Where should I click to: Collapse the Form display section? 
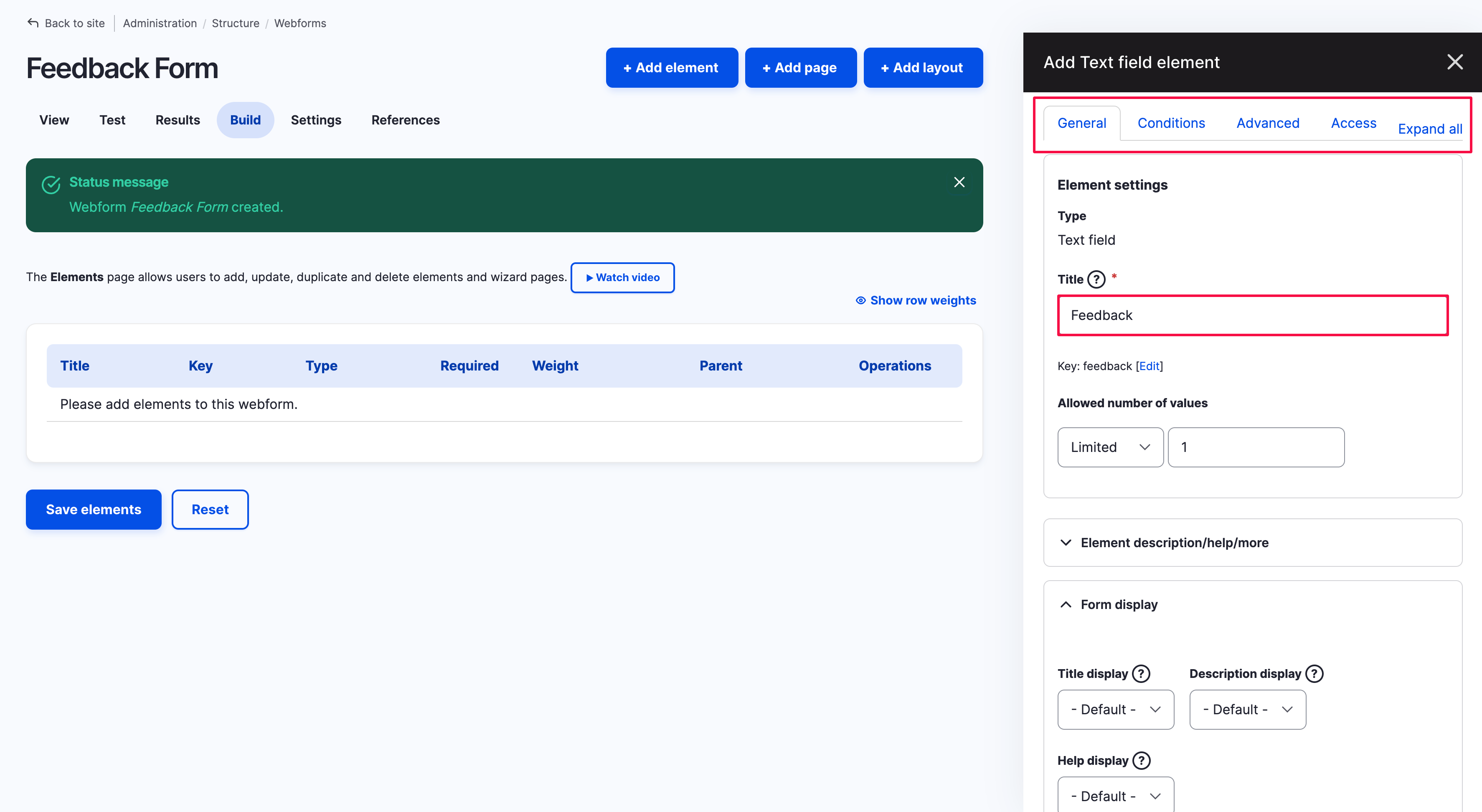coord(1119,604)
